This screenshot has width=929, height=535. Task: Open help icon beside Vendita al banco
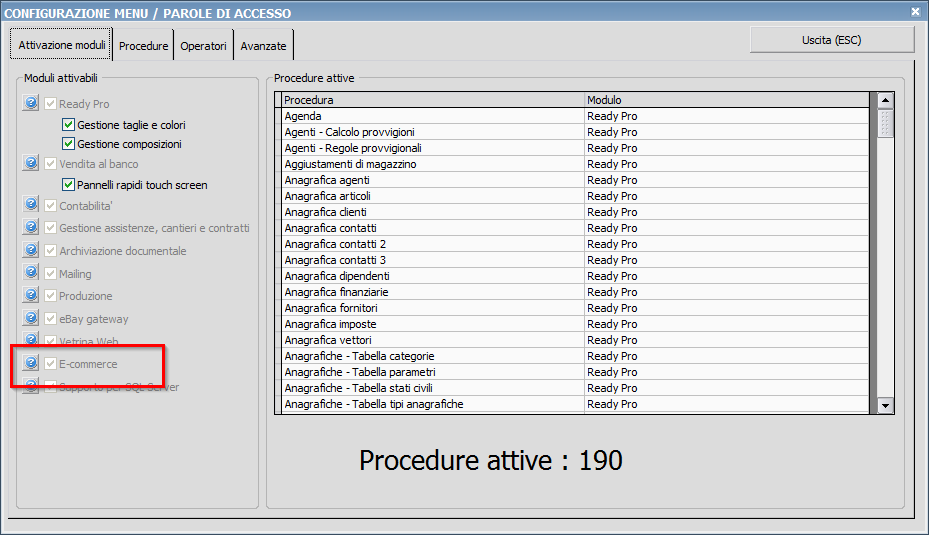(31, 162)
